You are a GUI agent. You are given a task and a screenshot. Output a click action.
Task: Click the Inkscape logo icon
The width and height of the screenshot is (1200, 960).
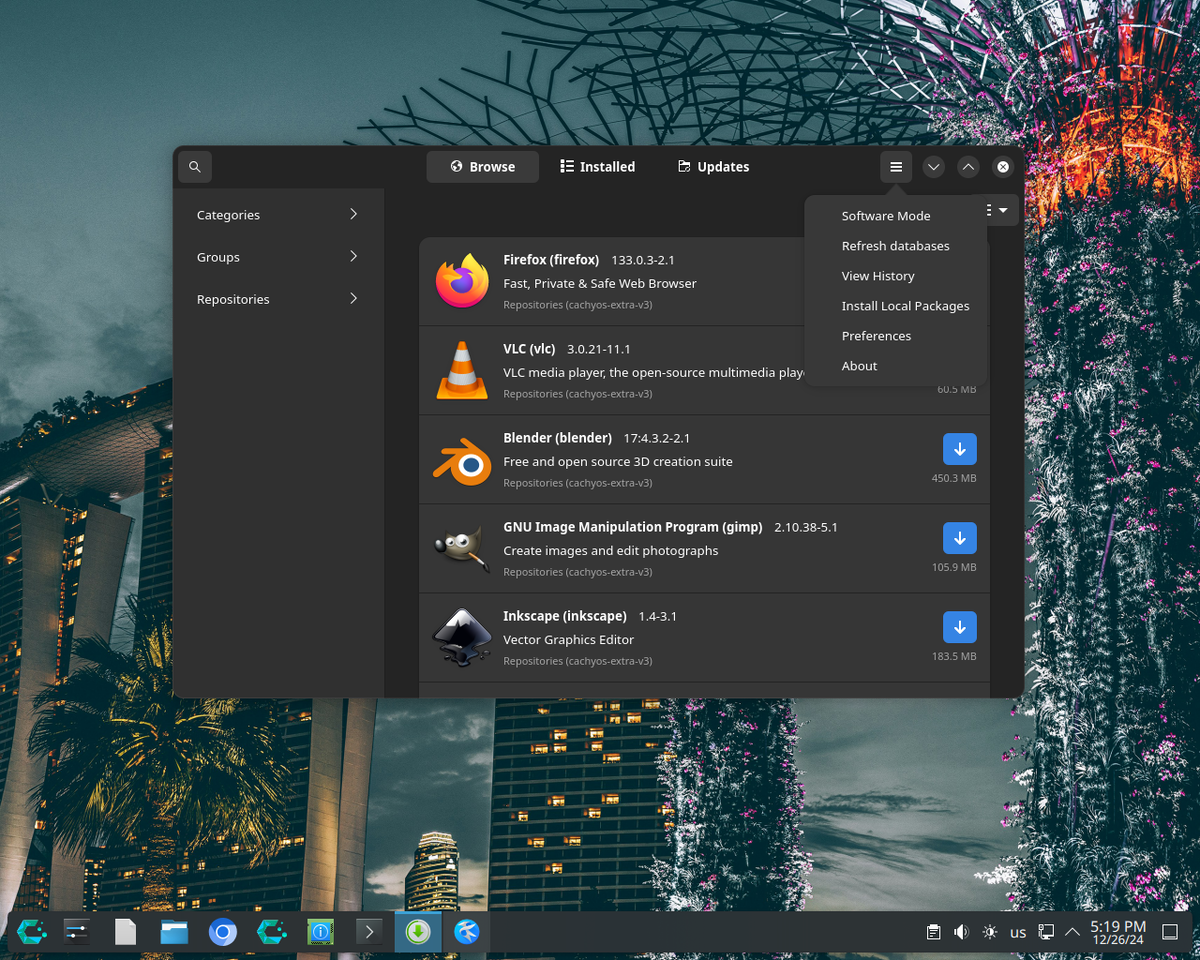coord(462,638)
